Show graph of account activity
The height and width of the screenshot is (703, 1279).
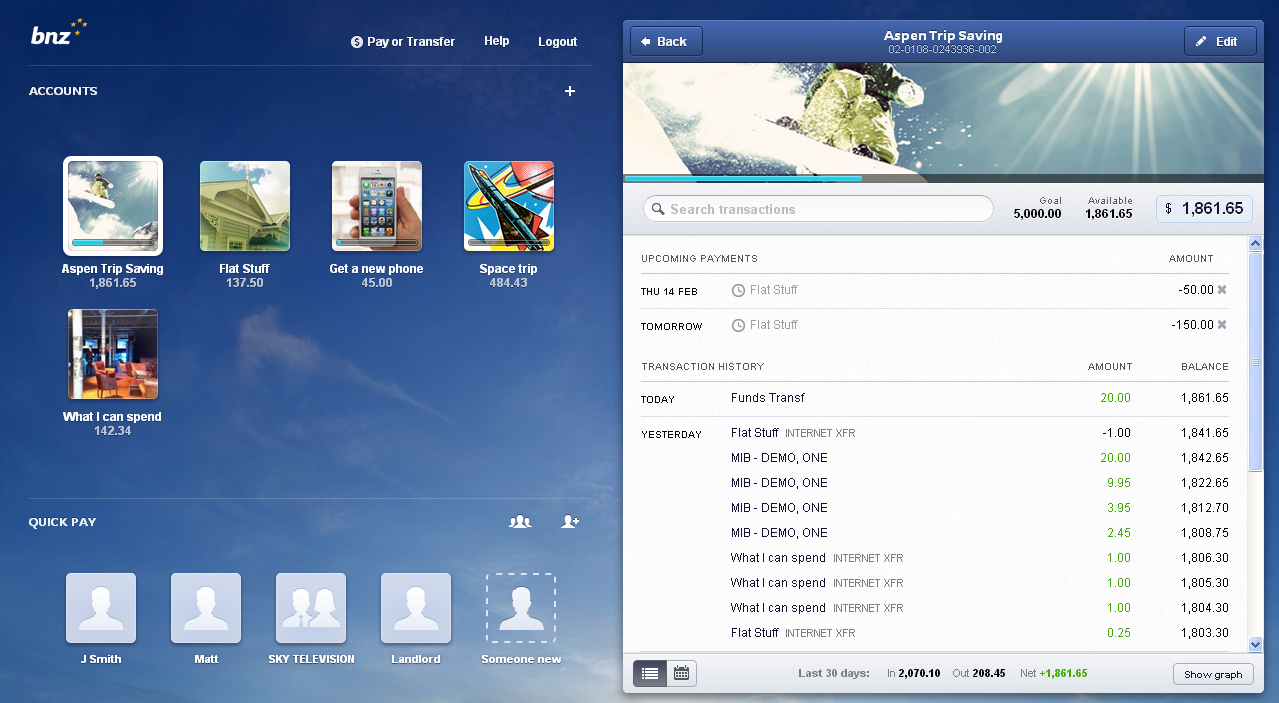[1213, 674]
